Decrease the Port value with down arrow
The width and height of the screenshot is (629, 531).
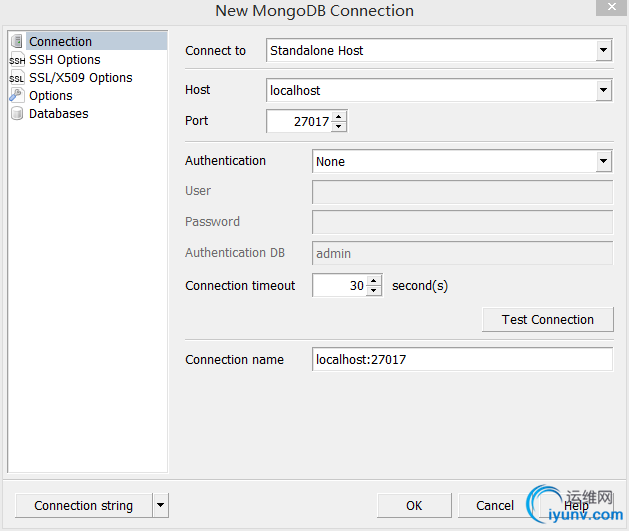[339, 126]
